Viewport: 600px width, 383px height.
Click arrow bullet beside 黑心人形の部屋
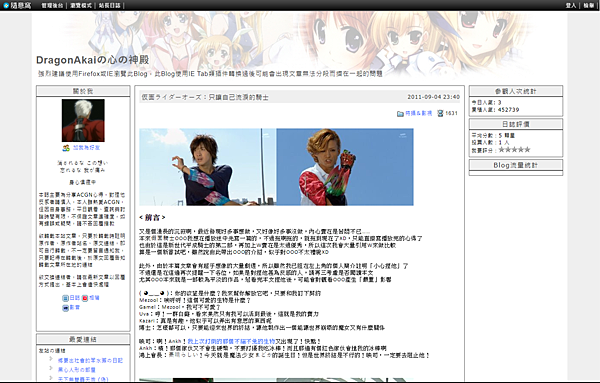click(x=51, y=368)
